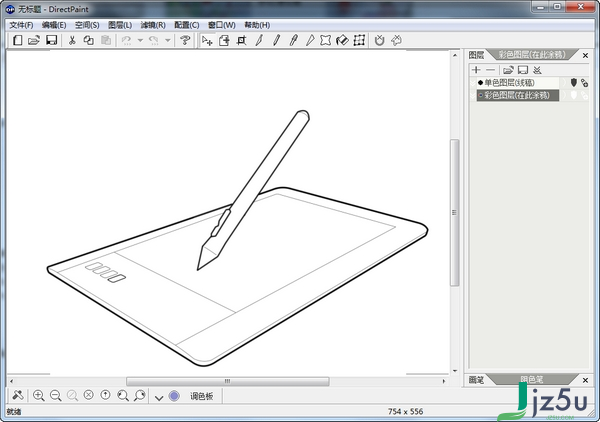Click the merge-down layers icon
600x422 pixels.
[x=537, y=70]
